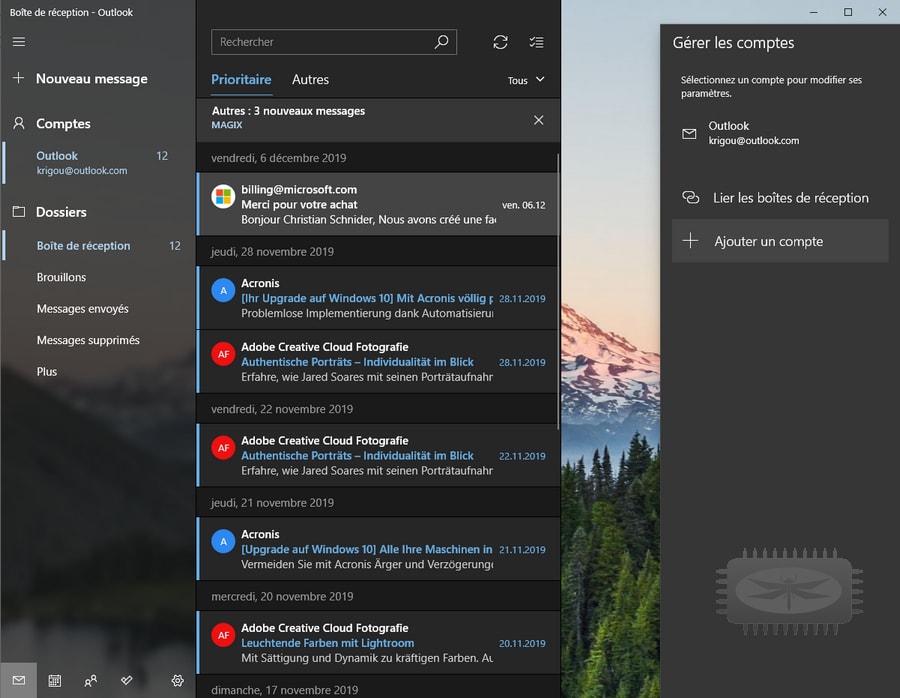Minimize the Outlook Mail window
The width and height of the screenshot is (900, 698).
(x=813, y=12)
